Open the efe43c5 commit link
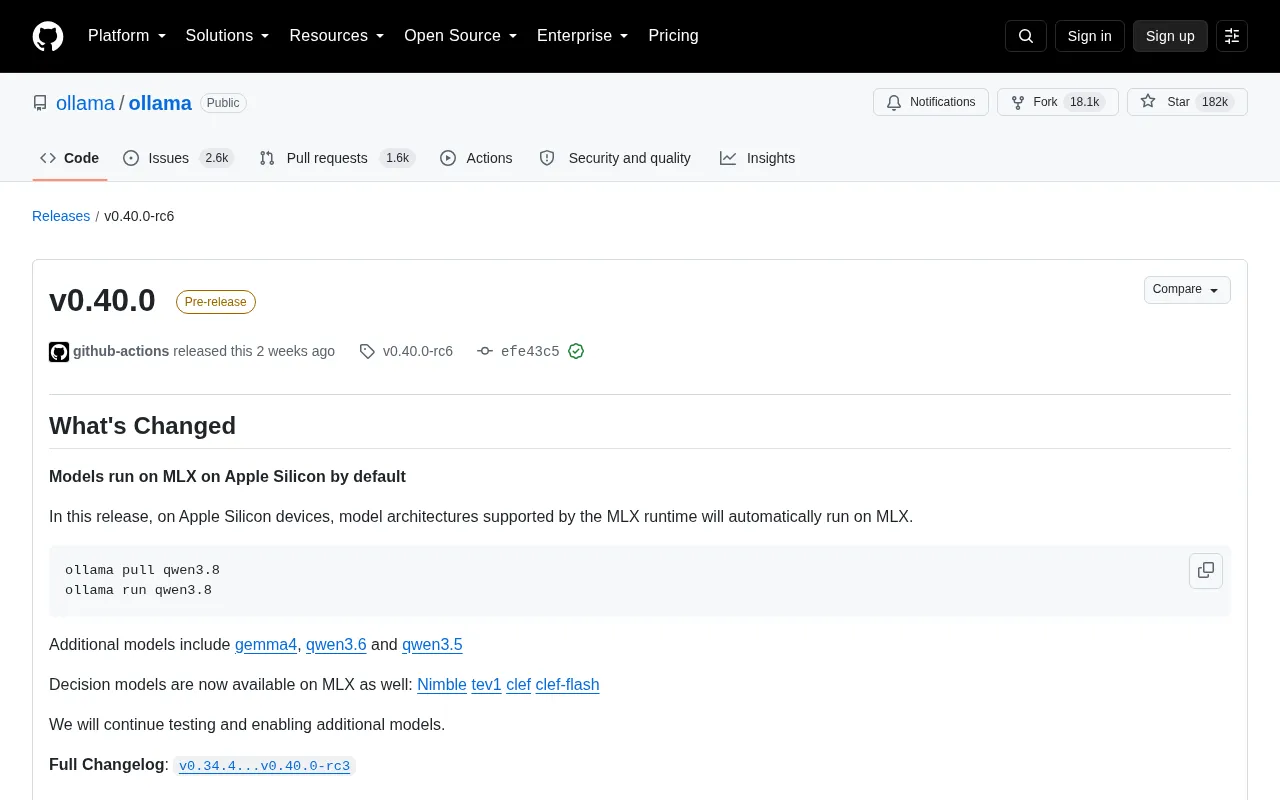The image size is (1280, 800). tap(530, 352)
